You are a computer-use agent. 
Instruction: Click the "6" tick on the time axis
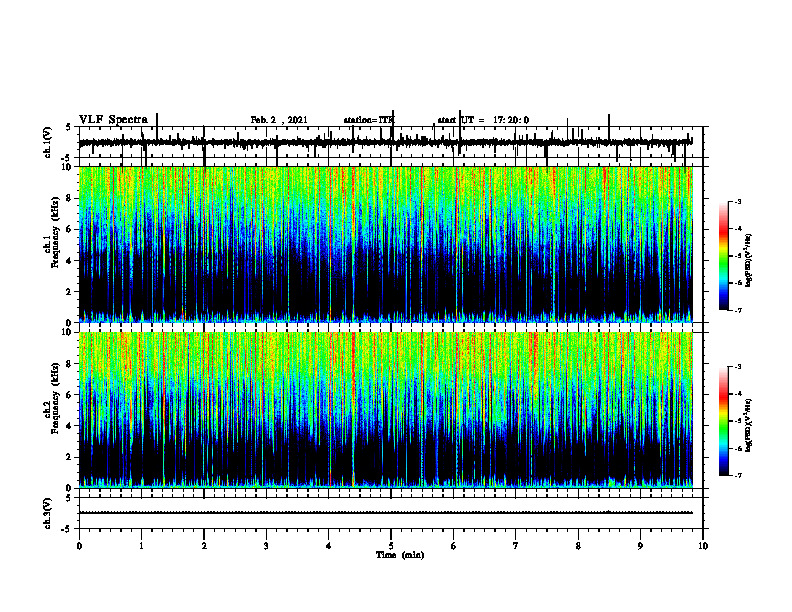[454, 546]
